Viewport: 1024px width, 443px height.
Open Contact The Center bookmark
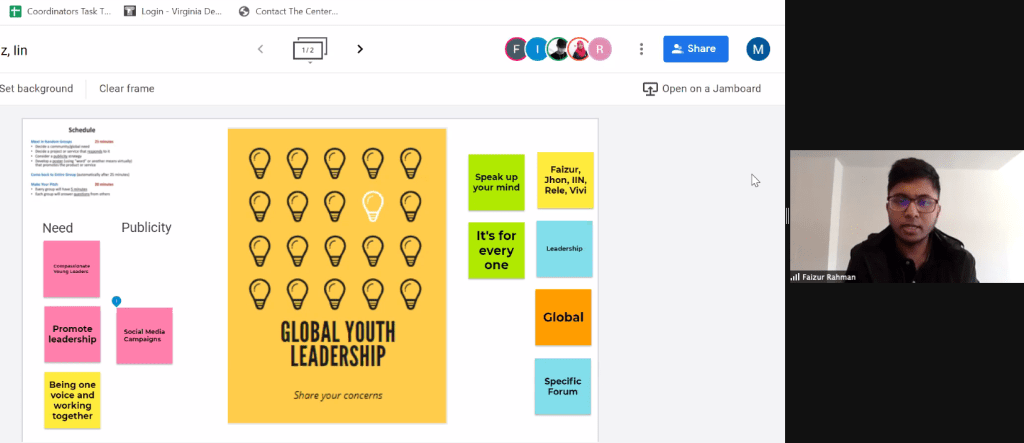[x=289, y=11]
